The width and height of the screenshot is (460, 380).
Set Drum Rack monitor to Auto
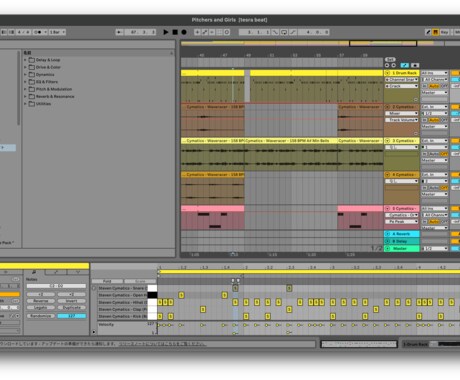pos(434,86)
